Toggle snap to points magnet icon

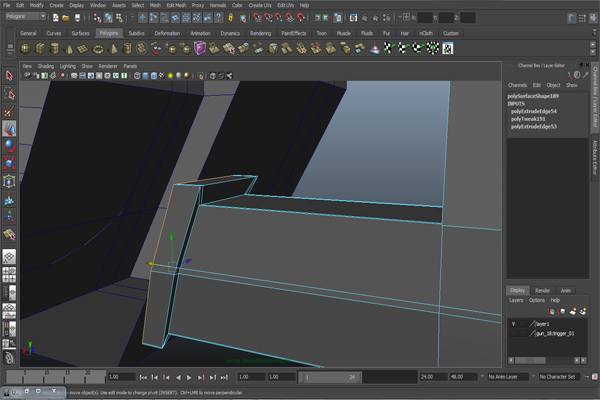point(279,17)
